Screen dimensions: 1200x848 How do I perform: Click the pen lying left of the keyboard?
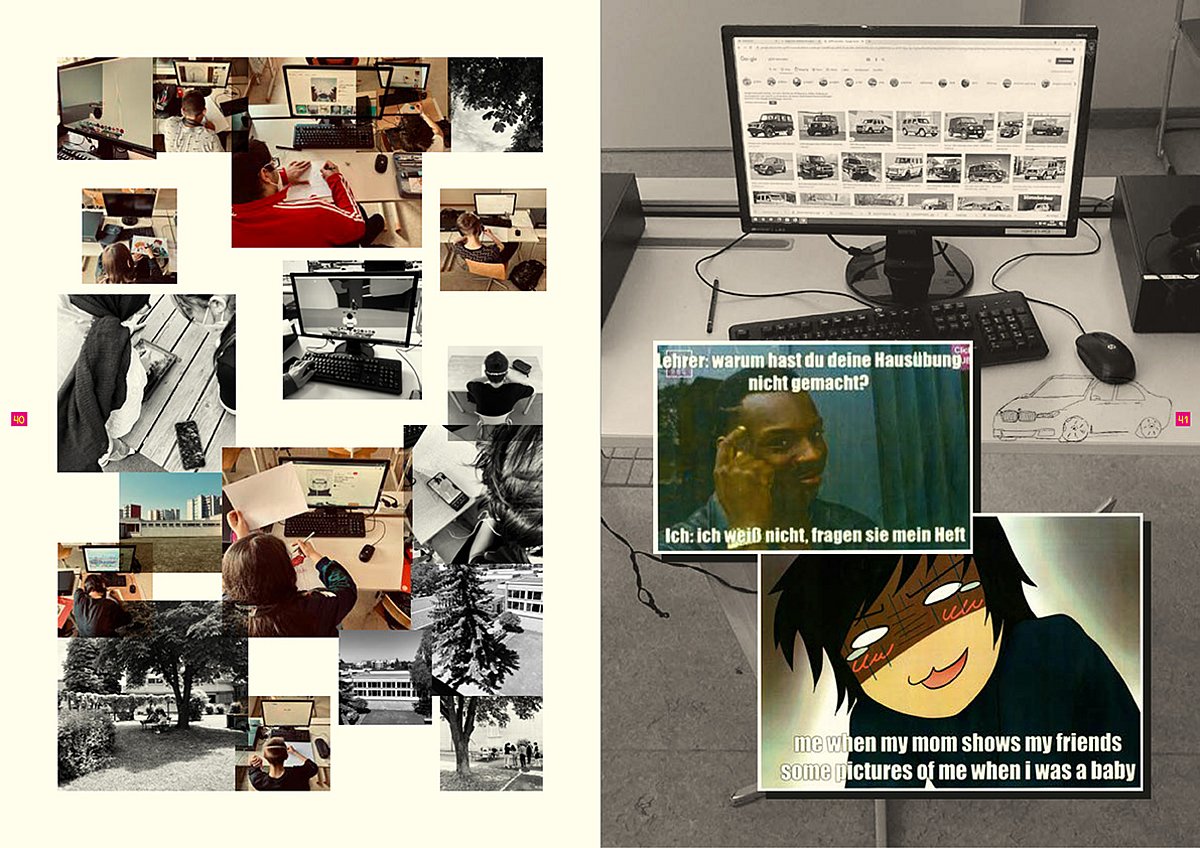713,305
